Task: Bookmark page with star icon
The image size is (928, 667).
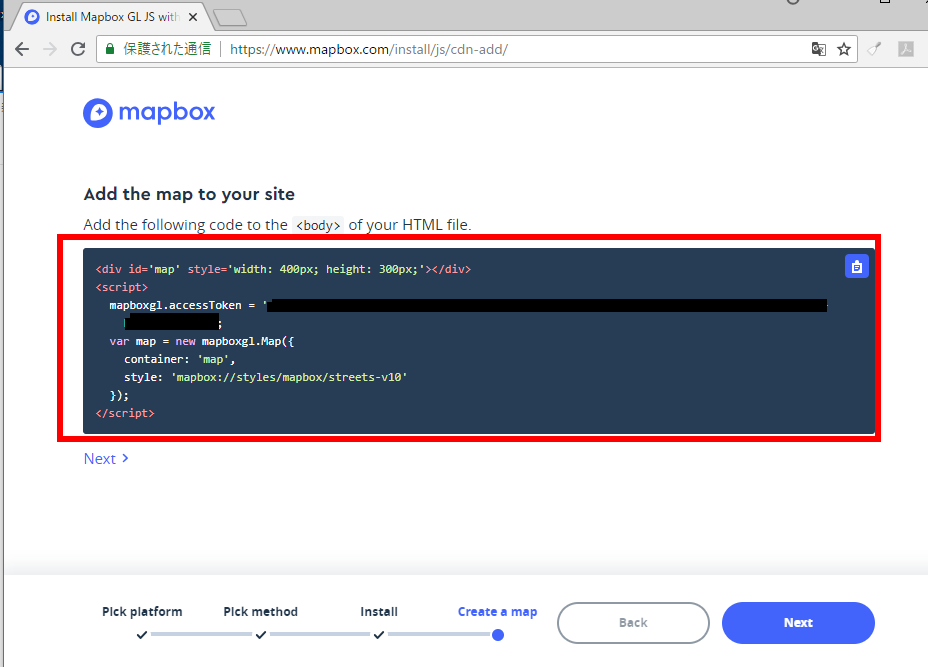Action: 844,49
